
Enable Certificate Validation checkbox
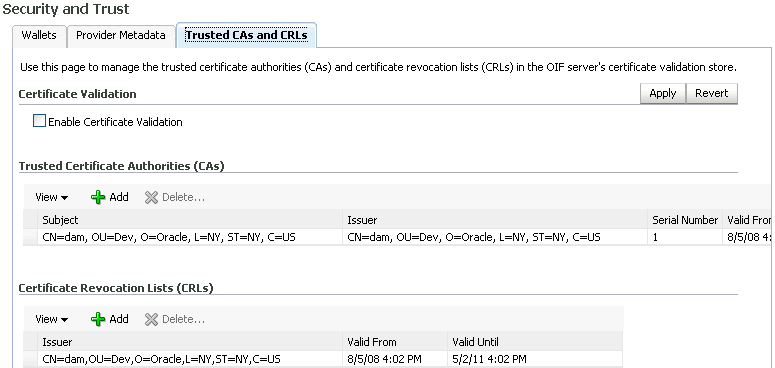(x=40, y=121)
